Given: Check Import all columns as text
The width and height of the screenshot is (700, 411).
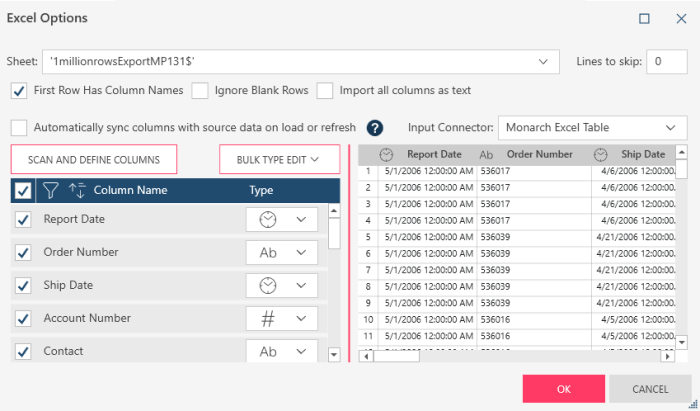Looking at the screenshot, I should click(325, 91).
